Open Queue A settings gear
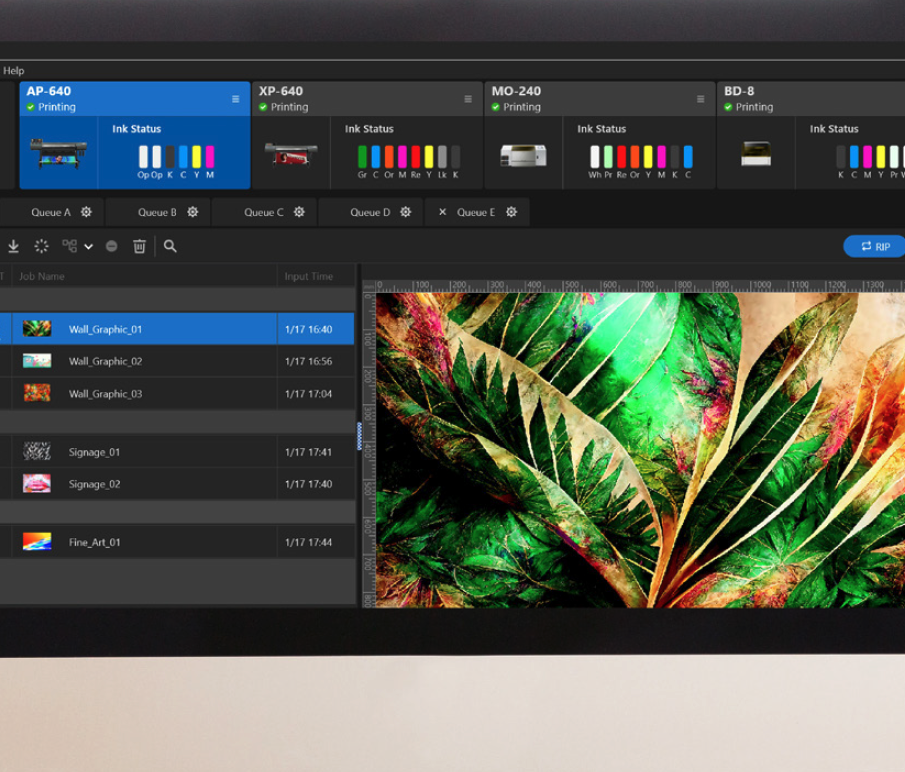The width and height of the screenshot is (905, 772). pos(86,212)
